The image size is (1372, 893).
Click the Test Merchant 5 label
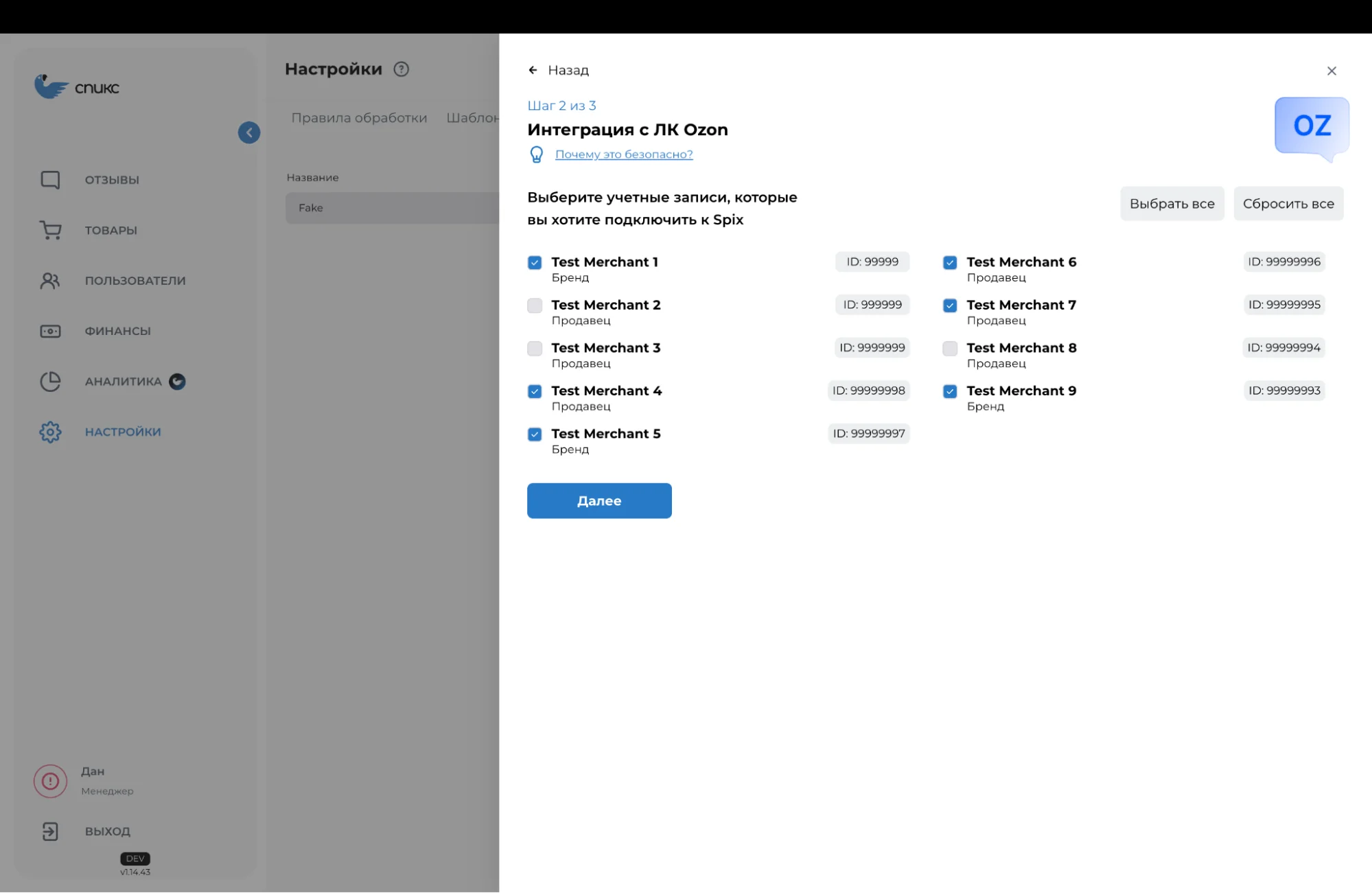tap(606, 434)
